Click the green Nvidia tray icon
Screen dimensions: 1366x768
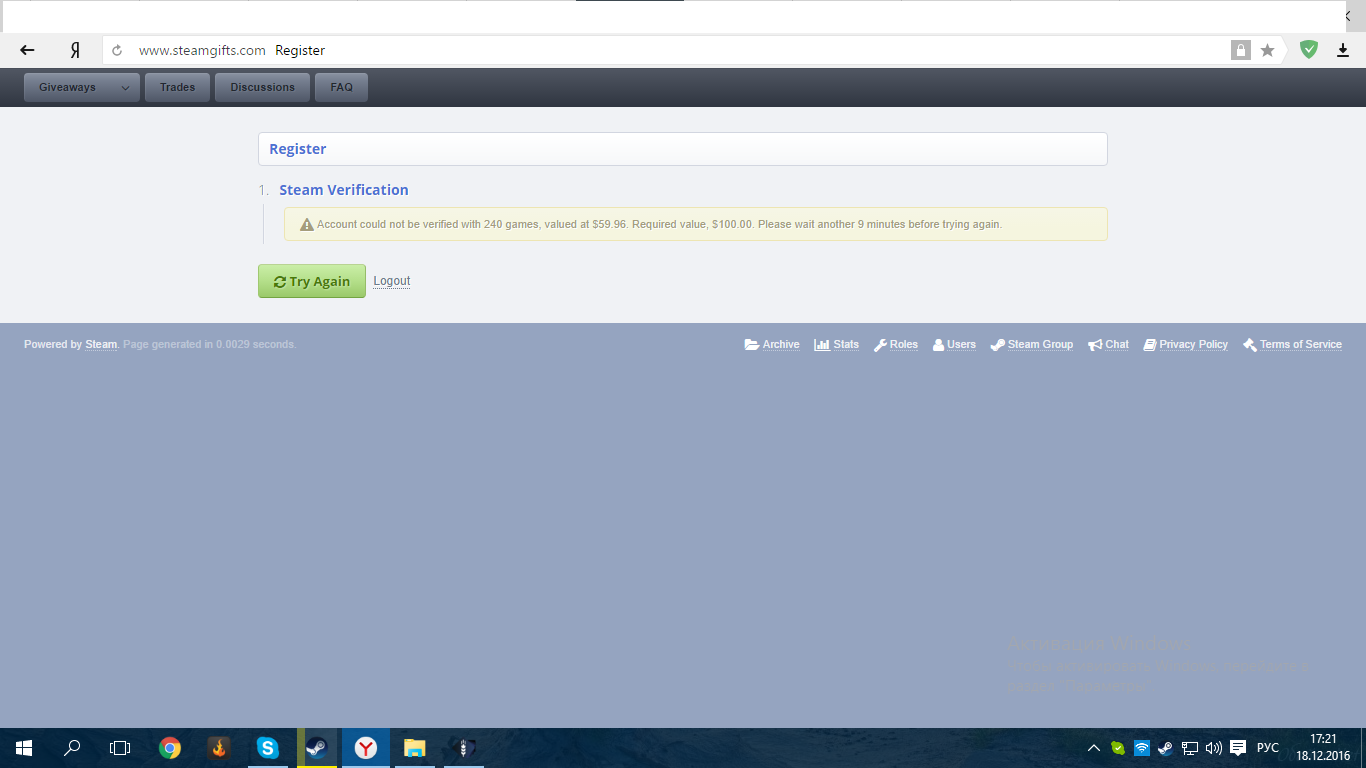[1118, 748]
